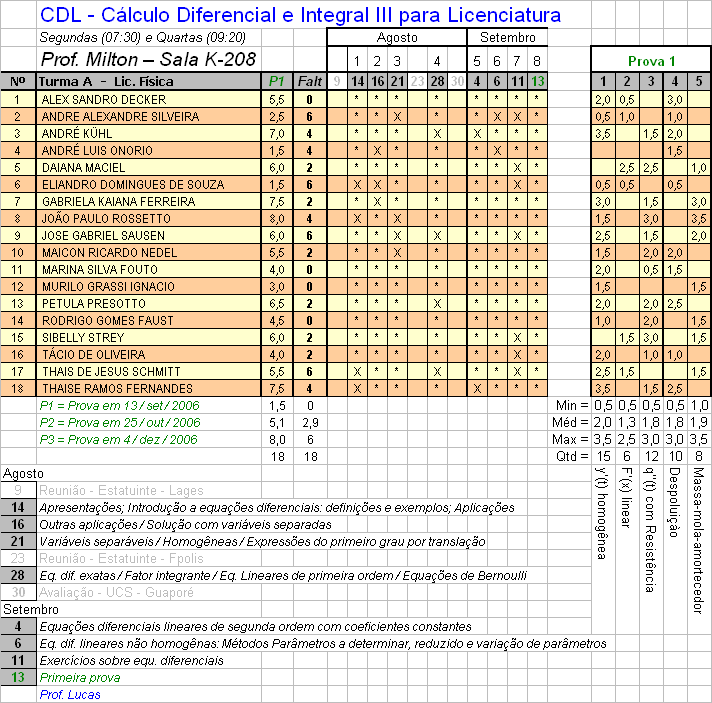Select Qtd value 15 for question 1
This screenshot has width=712, height=703.
tap(603, 456)
